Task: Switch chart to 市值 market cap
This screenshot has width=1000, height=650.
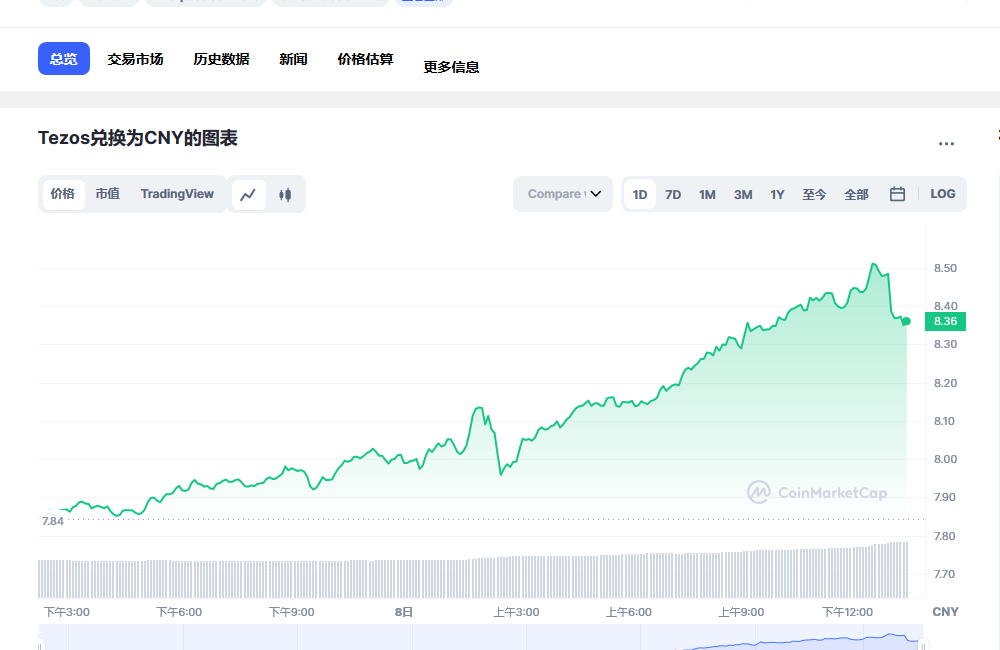Action: (108, 194)
